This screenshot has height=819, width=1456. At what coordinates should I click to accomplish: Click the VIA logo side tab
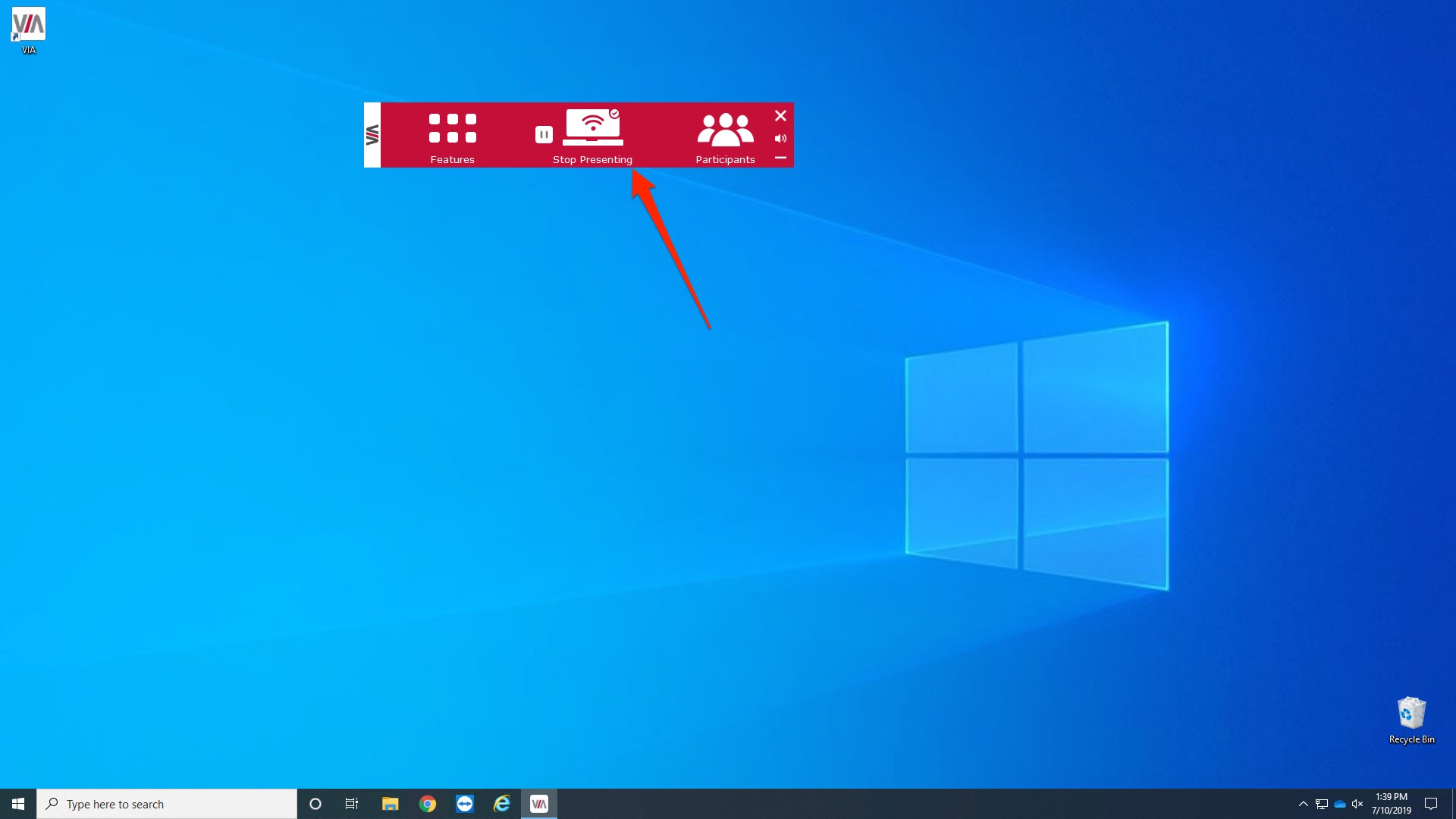372,135
